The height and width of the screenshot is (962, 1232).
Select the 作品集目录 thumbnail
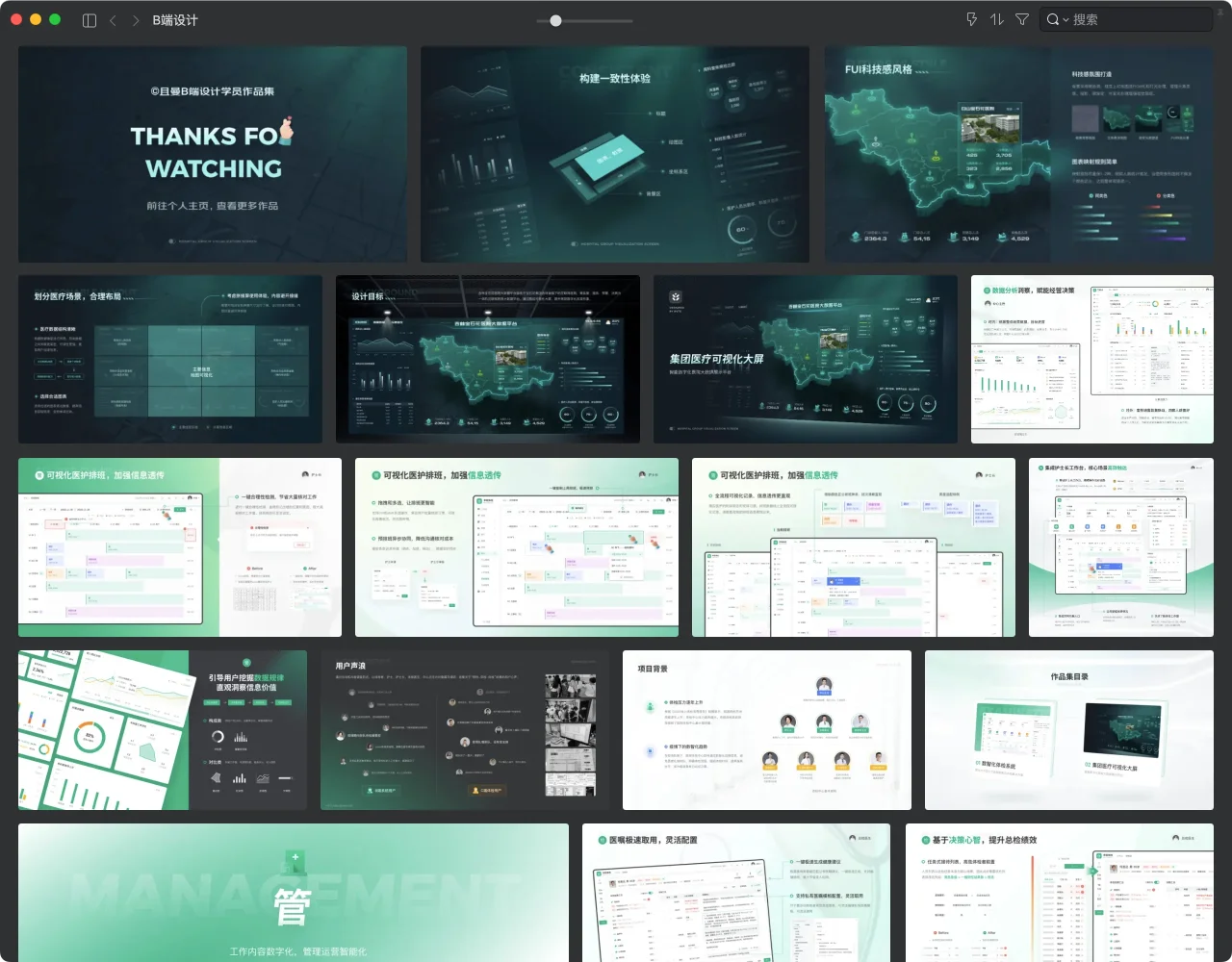(x=1068, y=730)
